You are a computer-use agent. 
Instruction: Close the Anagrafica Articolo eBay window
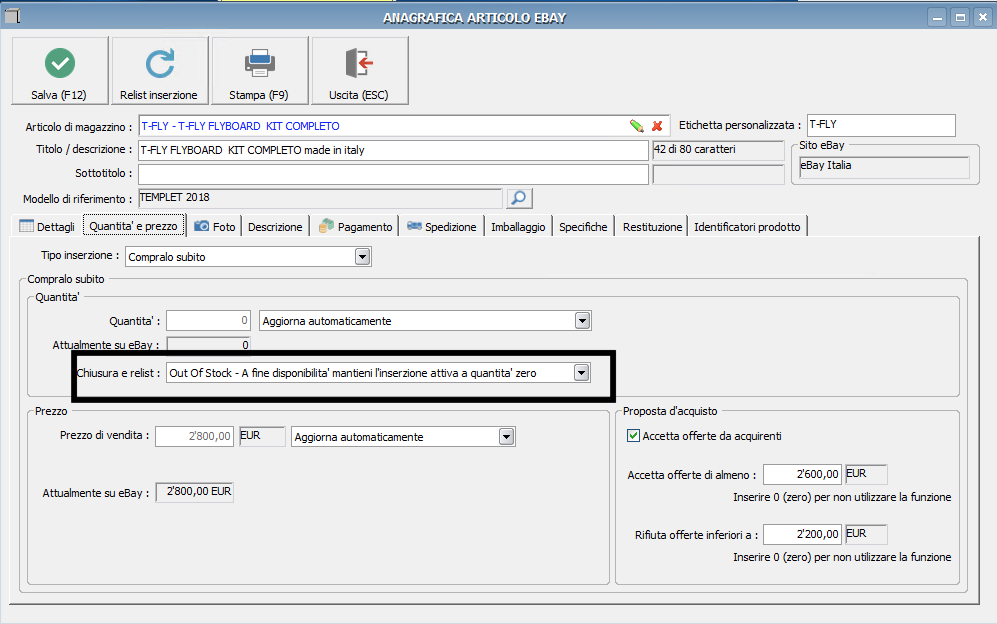pyautogui.click(x=983, y=18)
